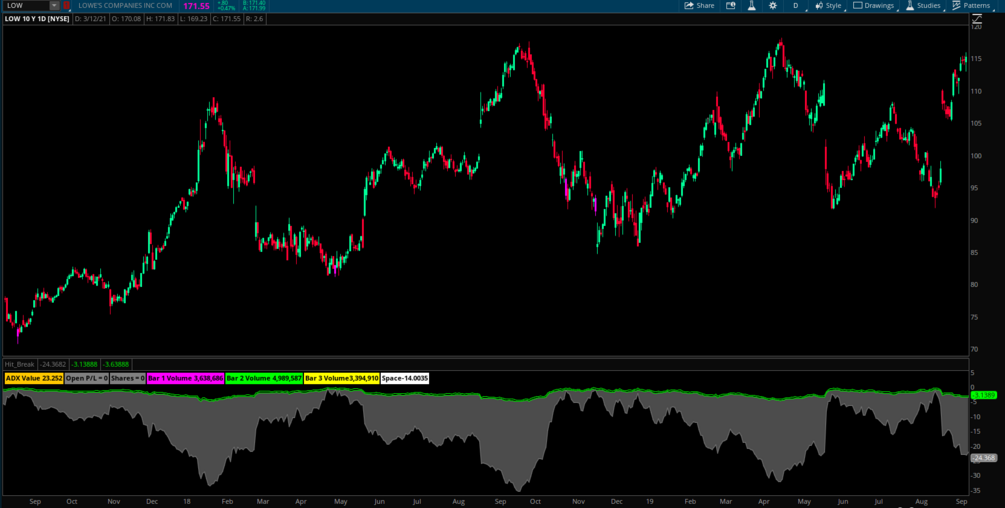
Task: Click the O: 170.08 open value
Action: tap(126, 19)
